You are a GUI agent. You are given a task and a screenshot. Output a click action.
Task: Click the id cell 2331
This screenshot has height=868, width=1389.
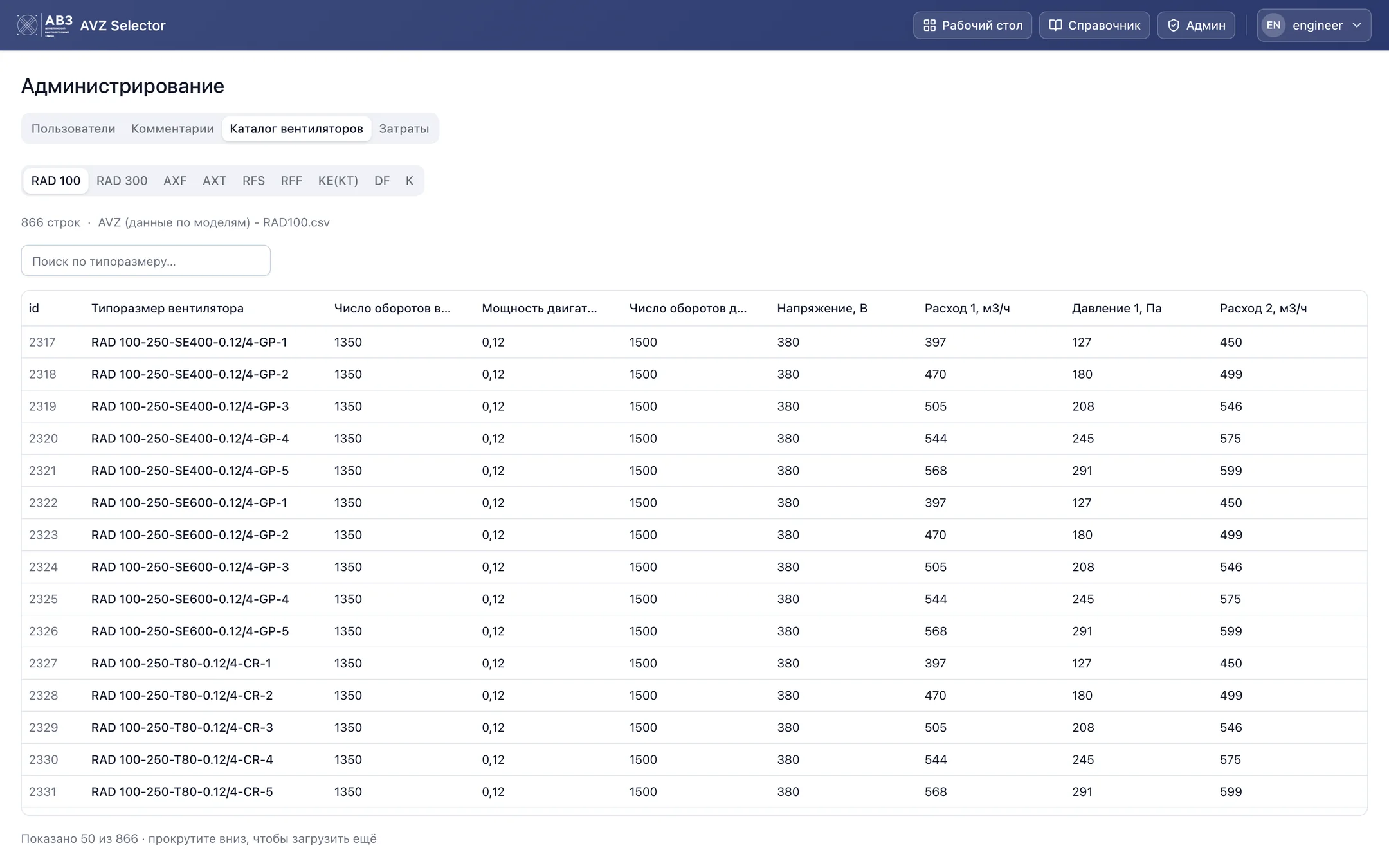coord(42,792)
